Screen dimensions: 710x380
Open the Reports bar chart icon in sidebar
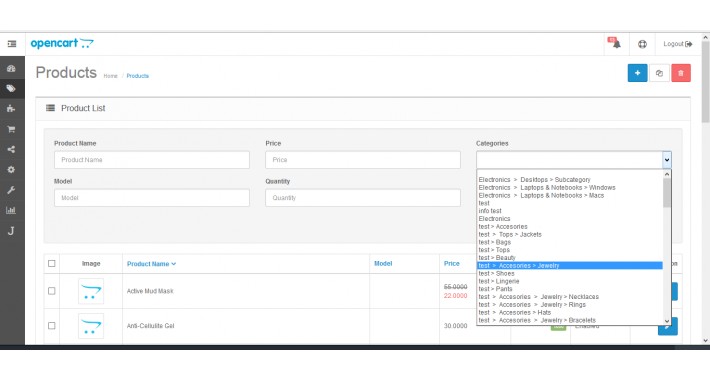point(11,210)
